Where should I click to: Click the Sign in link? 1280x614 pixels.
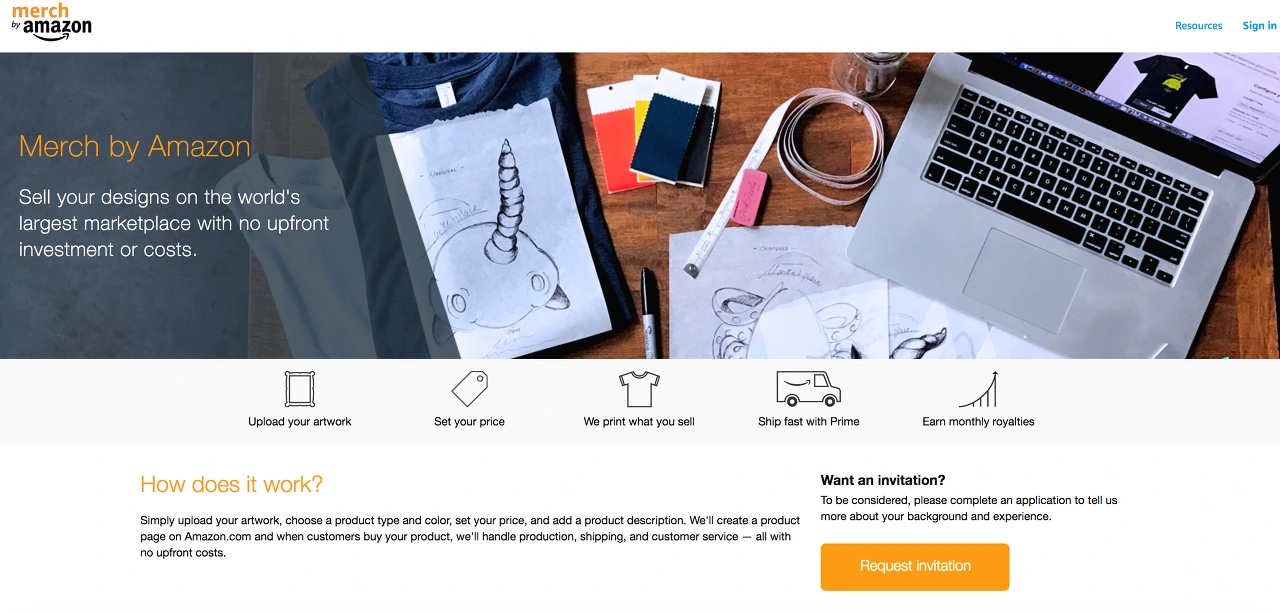pos(1259,26)
